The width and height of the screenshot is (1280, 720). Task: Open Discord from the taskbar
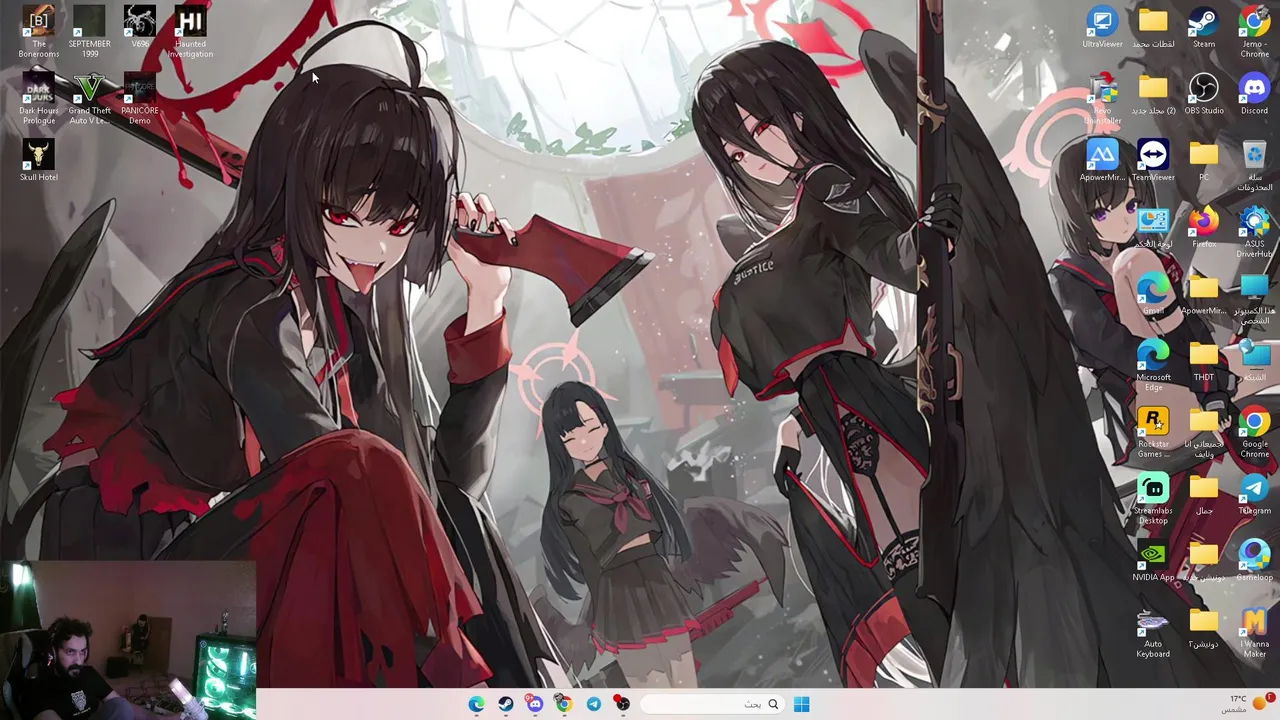[535, 704]
